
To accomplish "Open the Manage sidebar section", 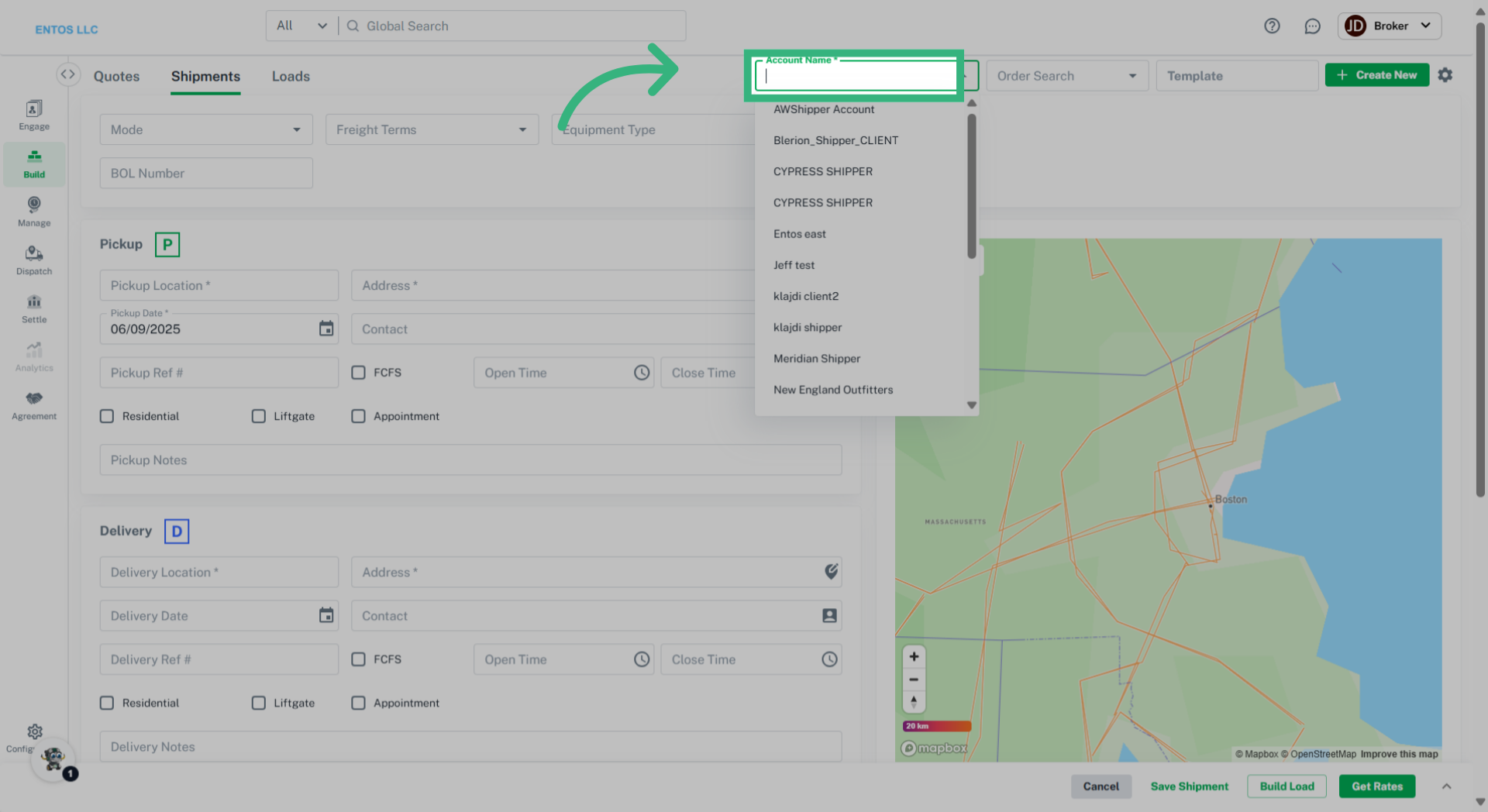I will [x=34, y=212].
